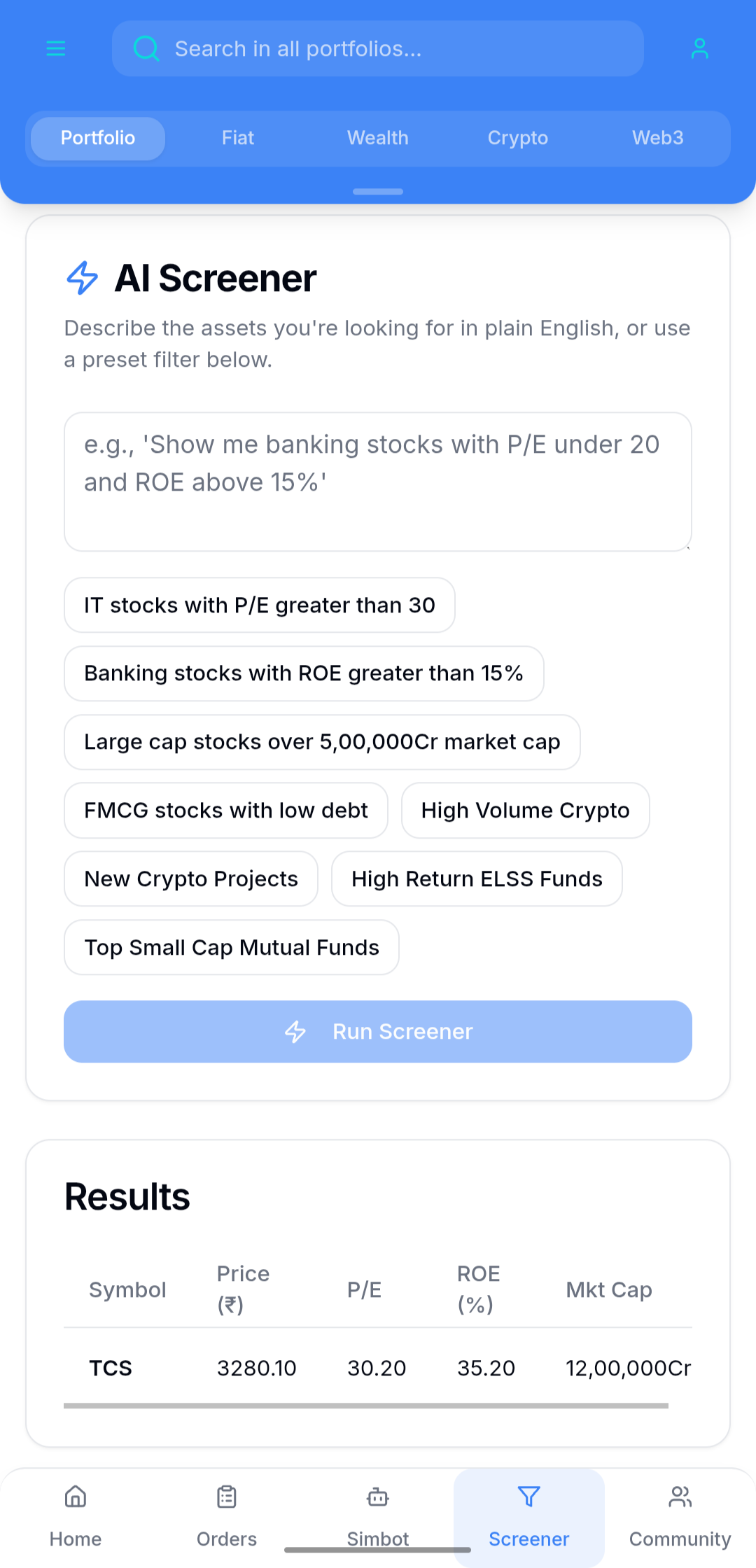Image resolution: width=756 pixels, height=1568 pixels.
Task: Focus the AI screener query text area
Action: tap(378, 482)
